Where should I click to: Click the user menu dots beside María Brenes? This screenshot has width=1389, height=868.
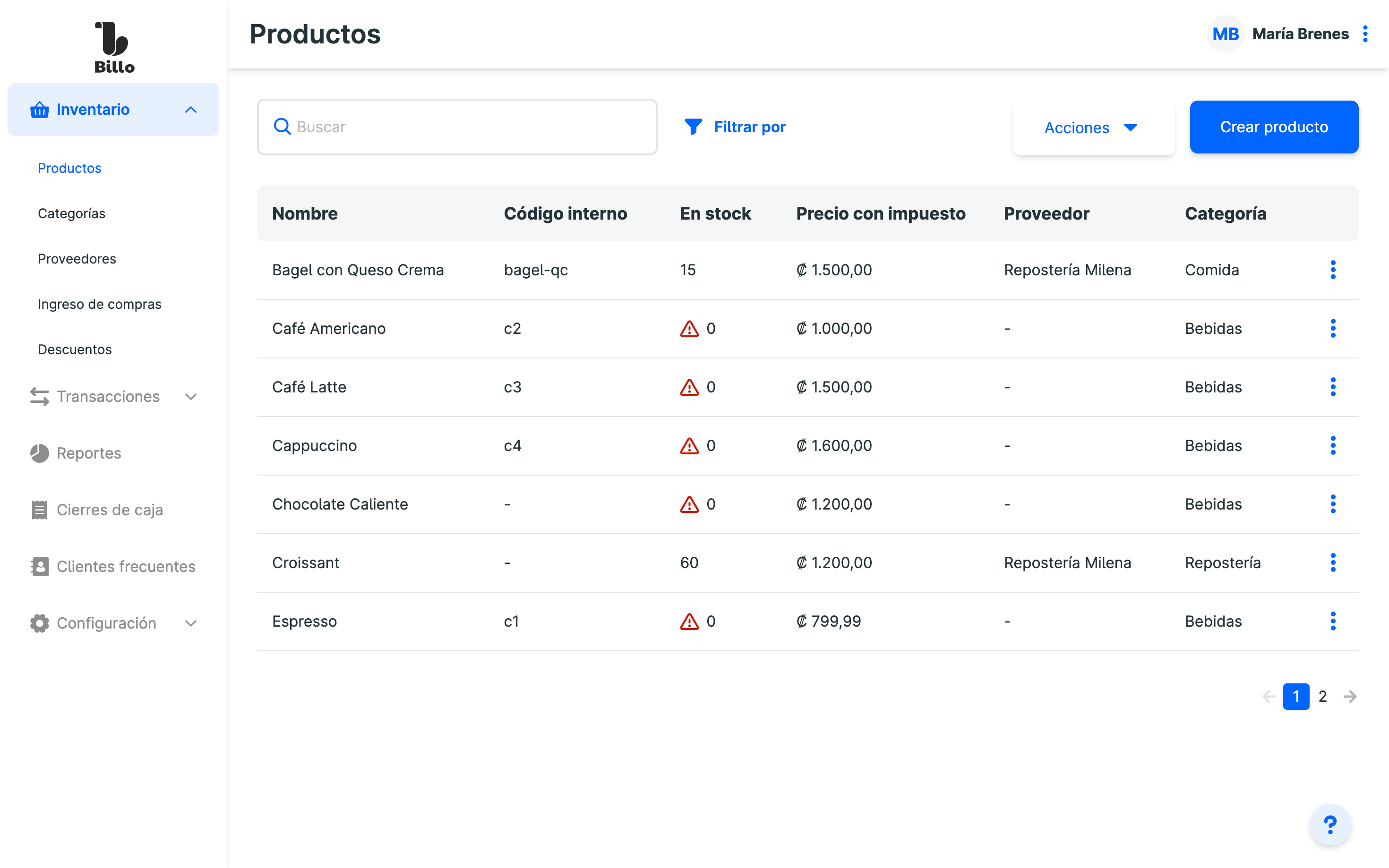click(1365, 34)
